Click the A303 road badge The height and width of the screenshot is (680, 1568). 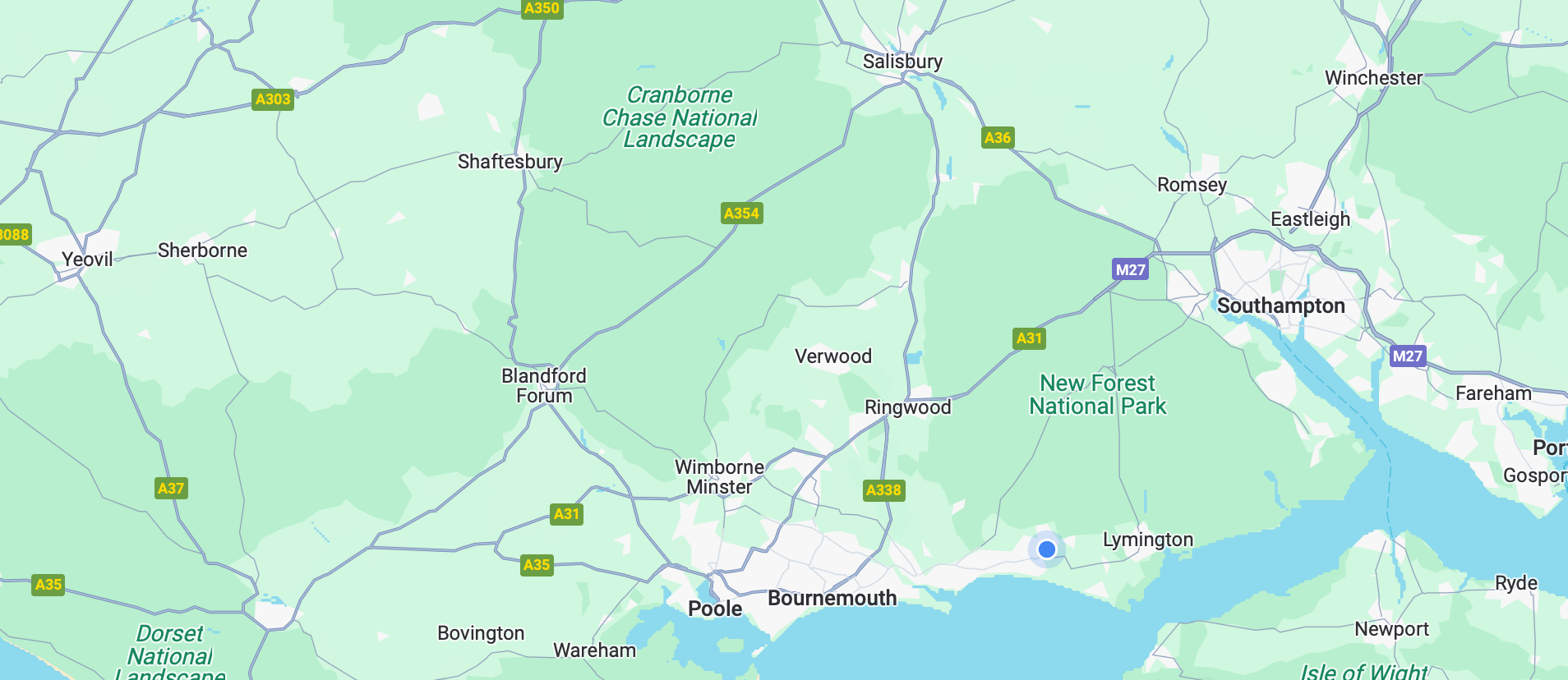point(273,99)
